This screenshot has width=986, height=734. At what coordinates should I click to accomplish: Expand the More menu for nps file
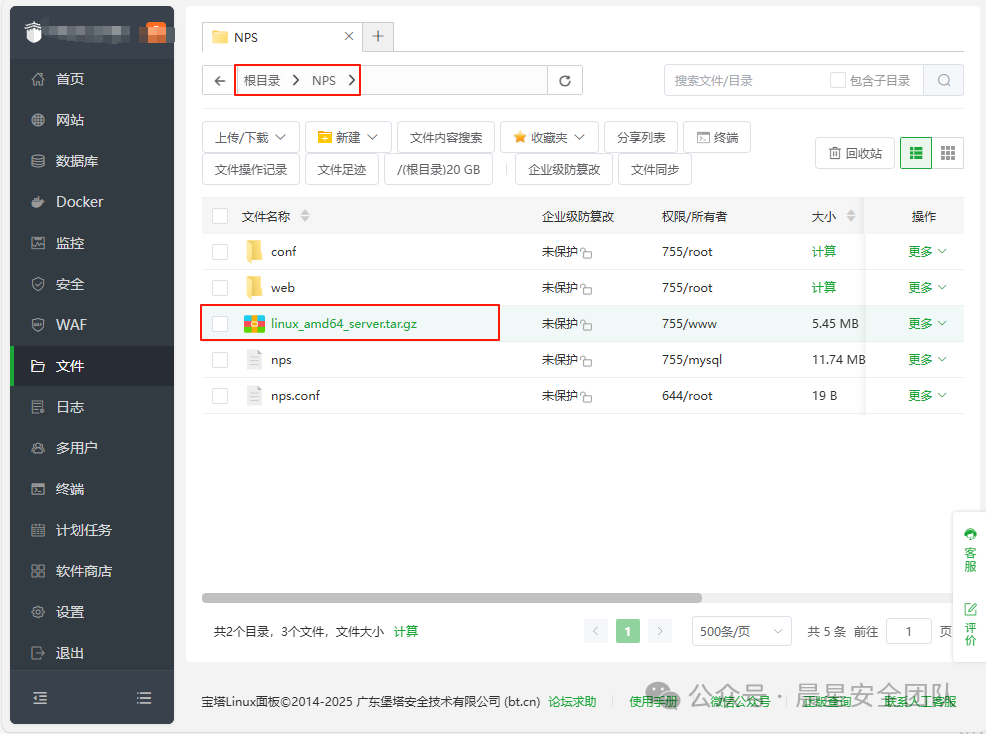pos(926,360)
